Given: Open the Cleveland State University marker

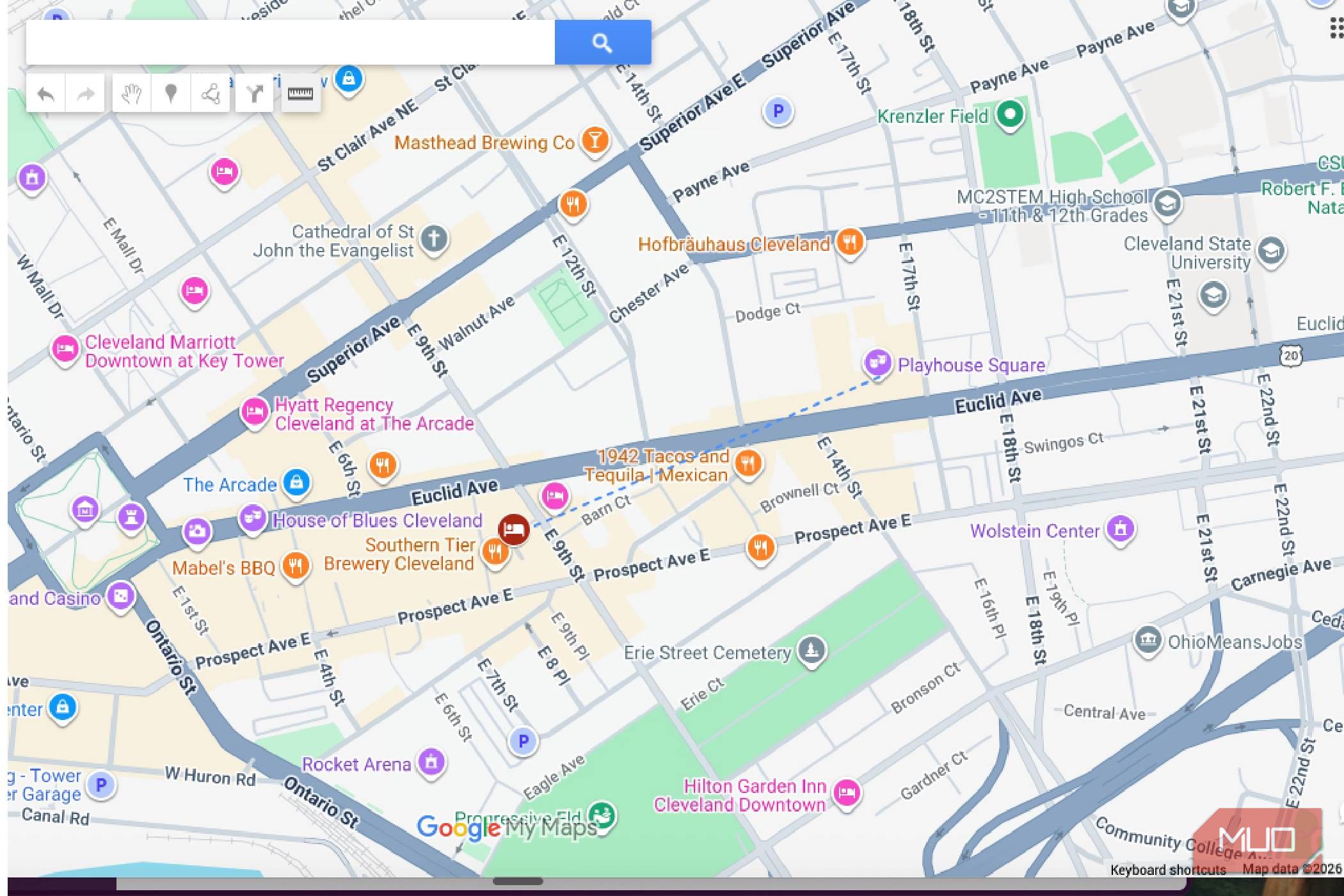Looking at the screenshot, I should click(1271, 252).
